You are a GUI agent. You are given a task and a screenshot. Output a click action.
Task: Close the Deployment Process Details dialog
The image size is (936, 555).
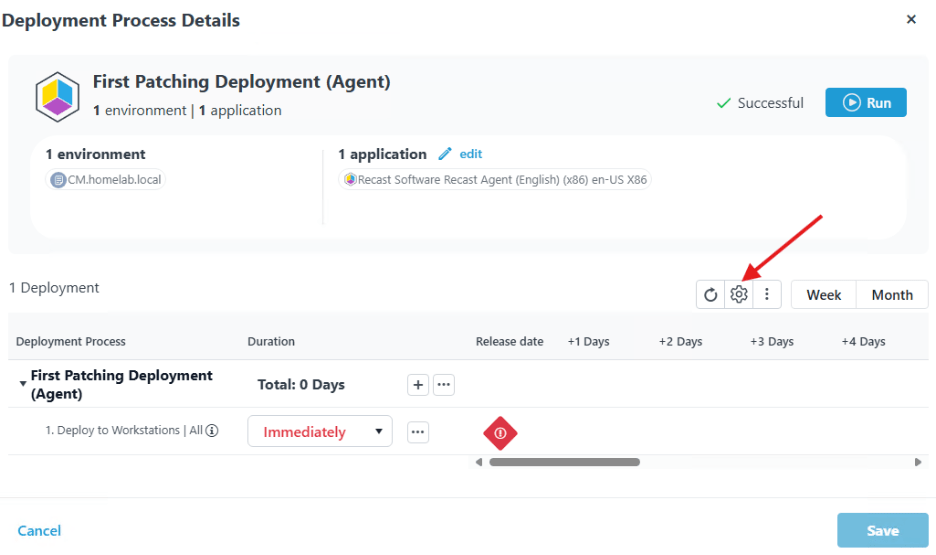pos(911,19)
